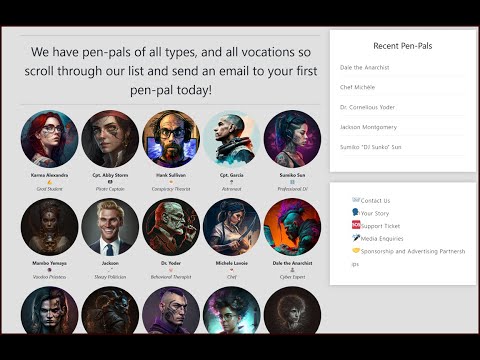Click Behavioral Therapist vocation text
The image size is (480, 360).
pyautogui.click(x=171, y=277)
